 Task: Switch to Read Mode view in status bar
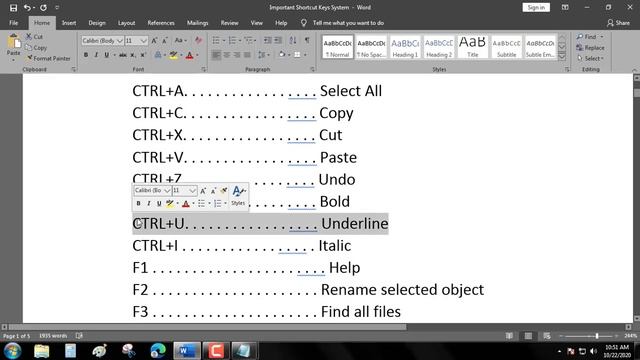(509, 336)
